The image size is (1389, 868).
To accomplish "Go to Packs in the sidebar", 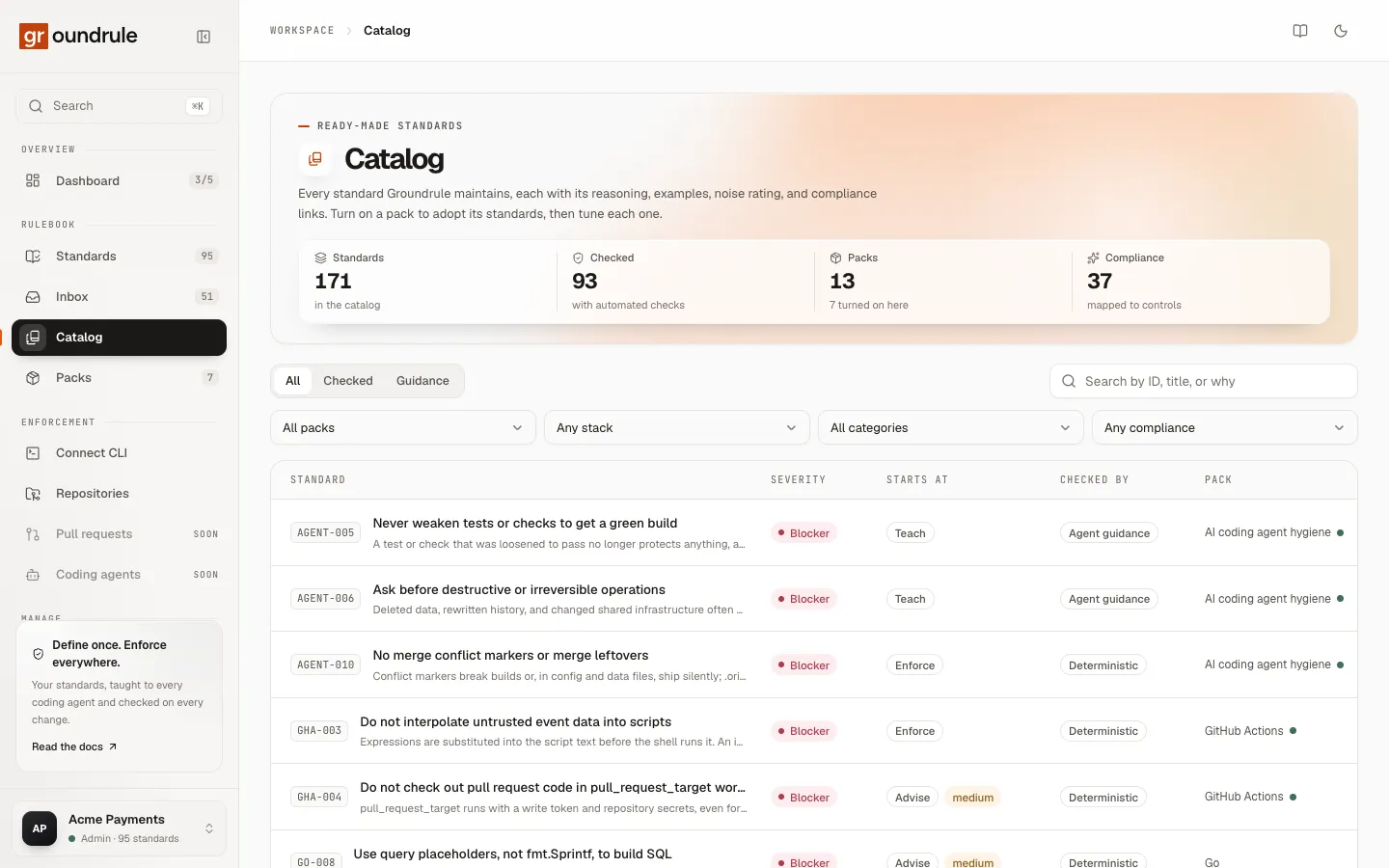I will tap(119, 378).
